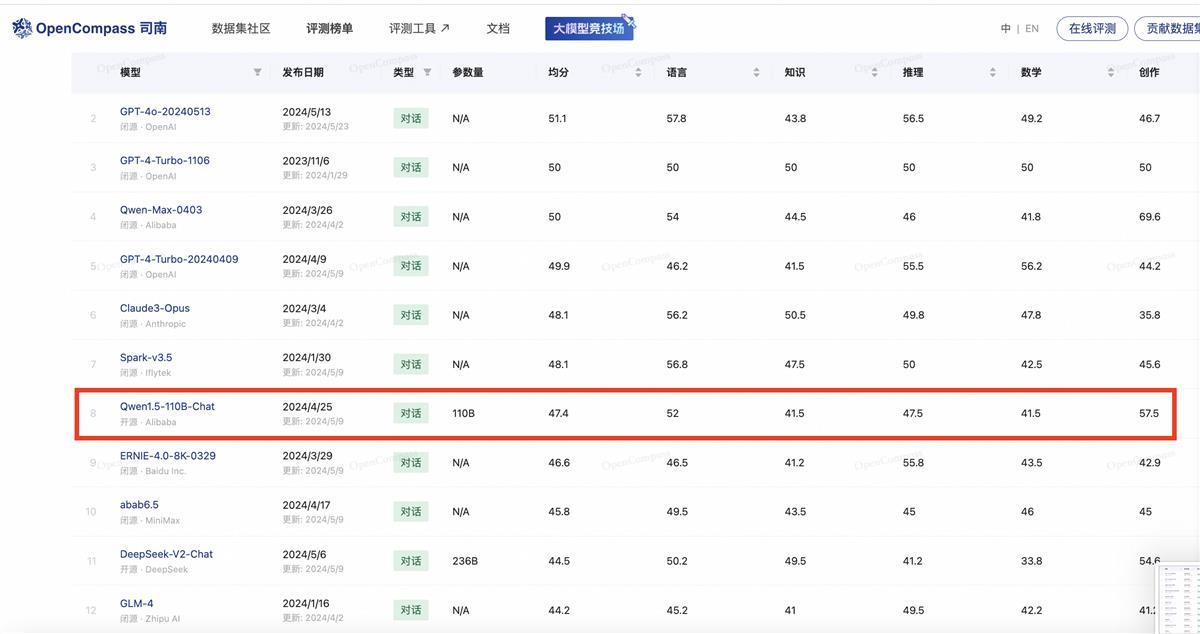Open 数据集社区 nav item
This screenshot has height=634, width=1200.
coord(241,29)
